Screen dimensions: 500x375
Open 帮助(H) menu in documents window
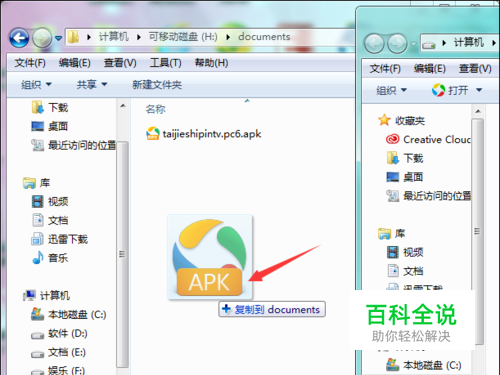tap(212, 63)
